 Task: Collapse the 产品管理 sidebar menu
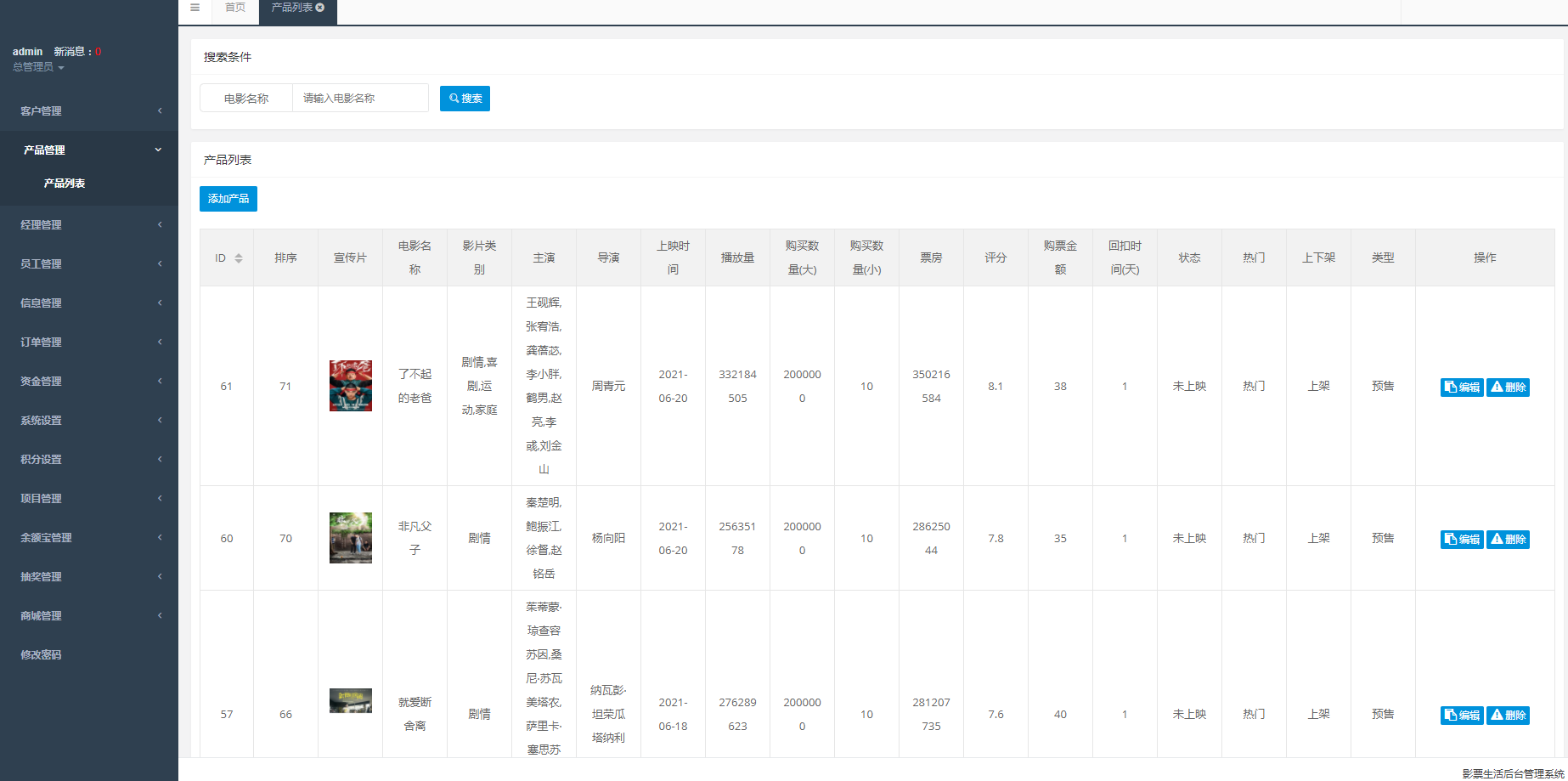click(89, 150)
